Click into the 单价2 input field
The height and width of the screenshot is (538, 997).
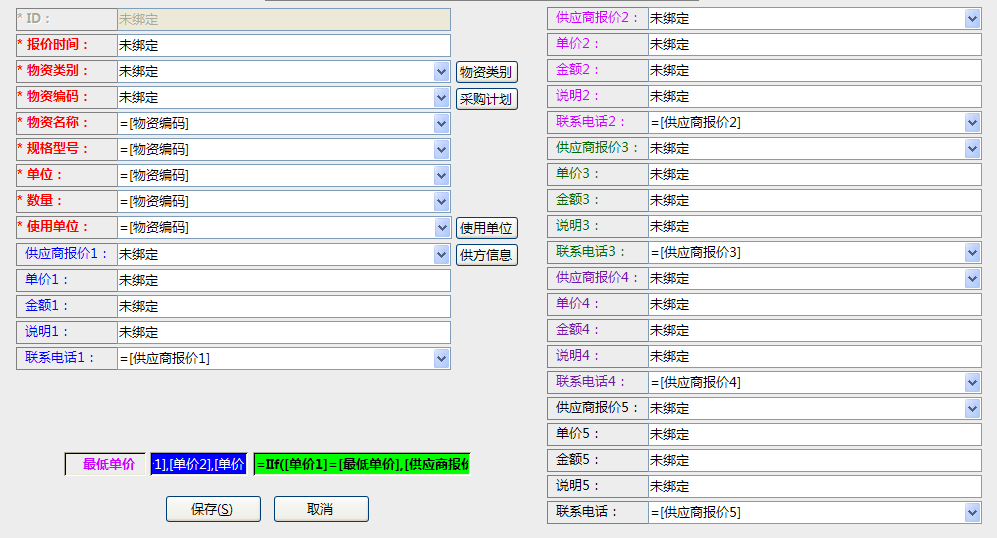click(x=815, y=45)
